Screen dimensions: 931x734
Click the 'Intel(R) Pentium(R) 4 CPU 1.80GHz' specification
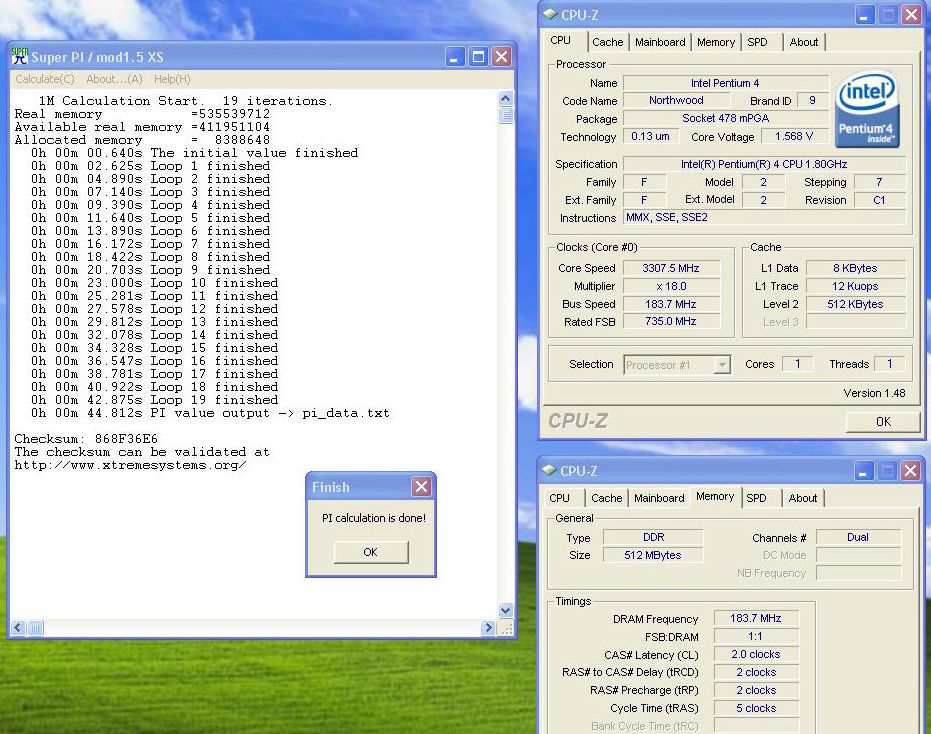[x=764, y=164]
